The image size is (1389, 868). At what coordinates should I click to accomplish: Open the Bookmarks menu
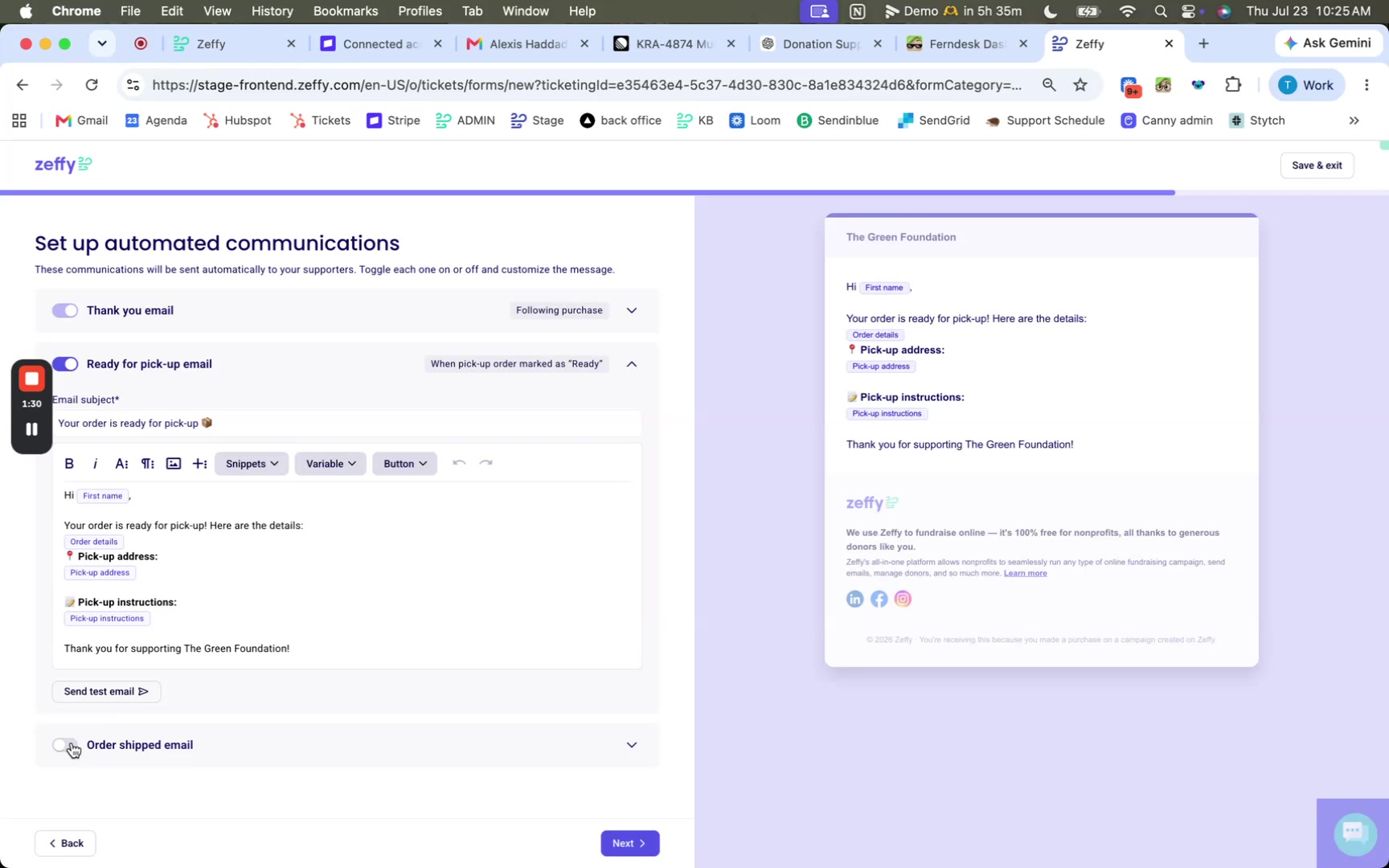click(x=346, y=11)
